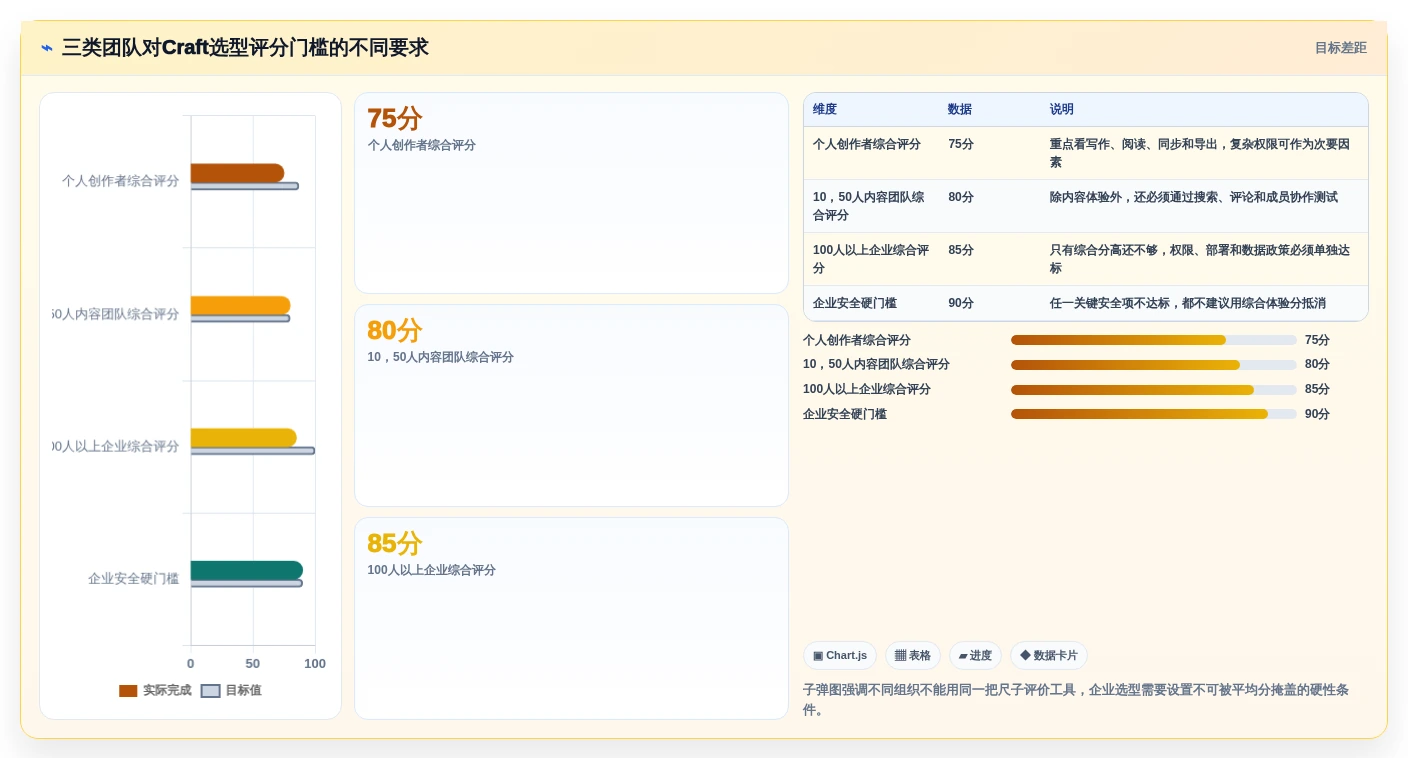Click the 目标差距 label in the header
The image size is (1408, 758).
coord(1340,48)
